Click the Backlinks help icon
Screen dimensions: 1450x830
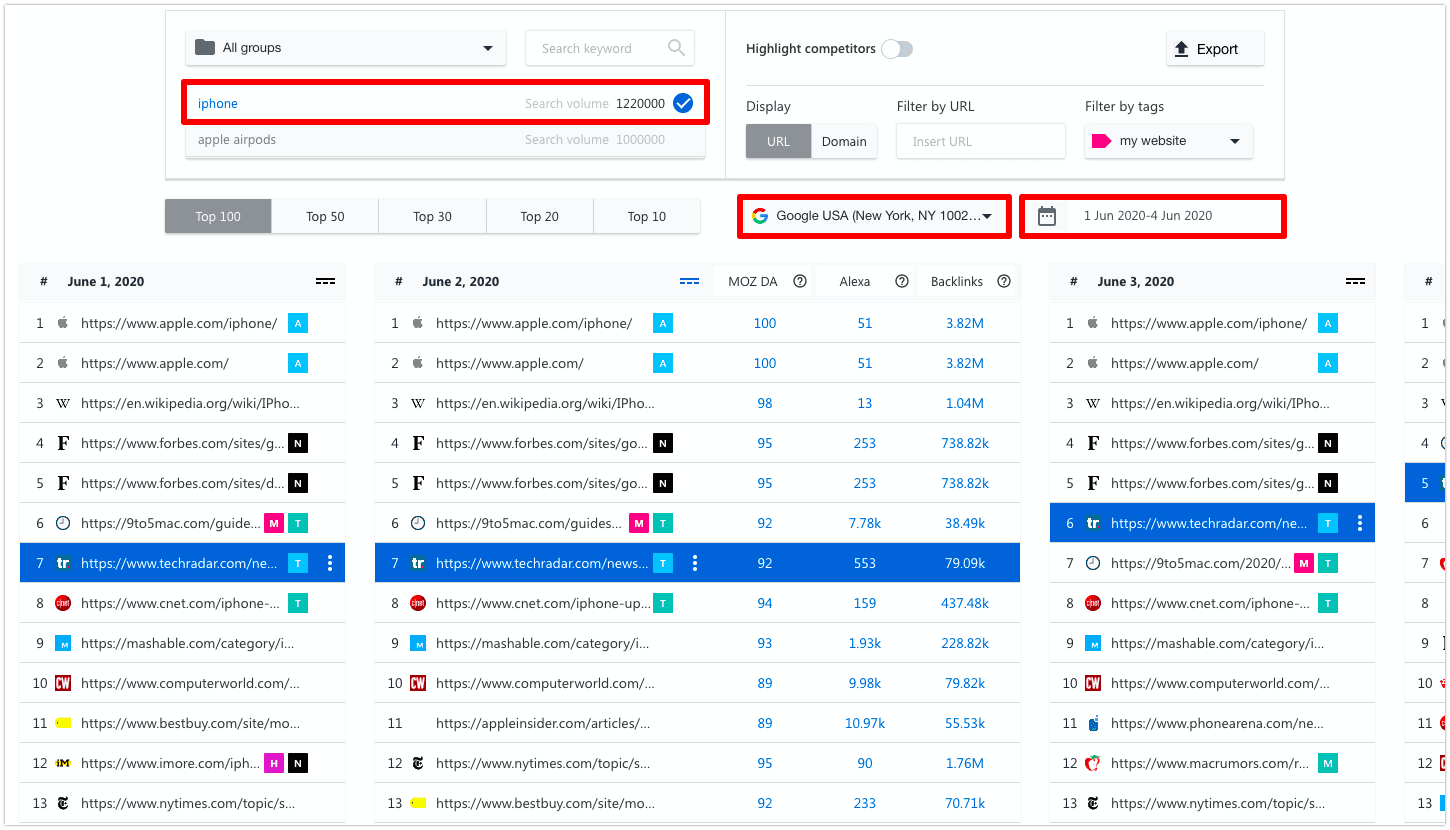tap(1004, 282)
